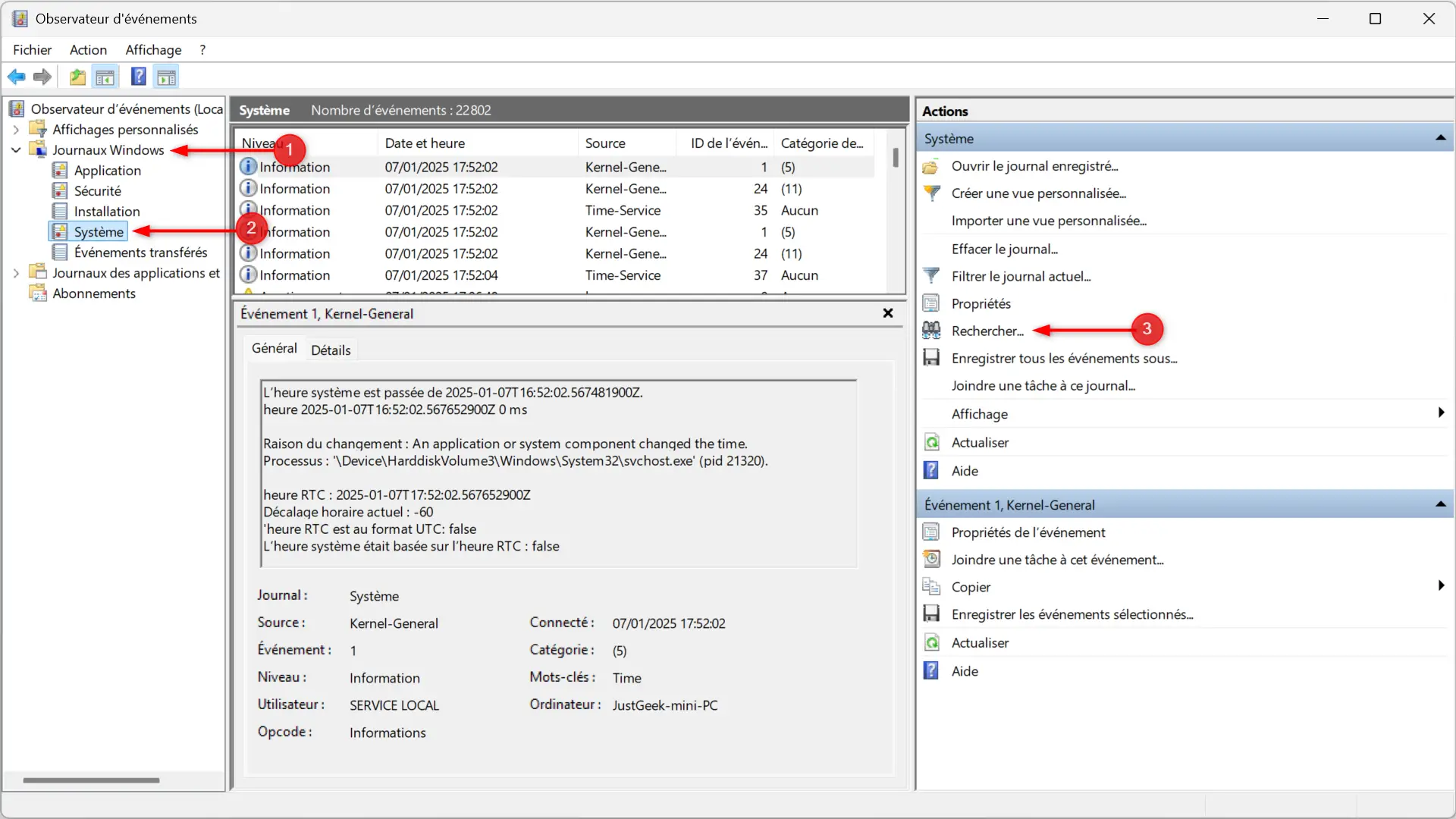
Task: Click the Propriétés de l'événement icon
Action: pos(931,532)
